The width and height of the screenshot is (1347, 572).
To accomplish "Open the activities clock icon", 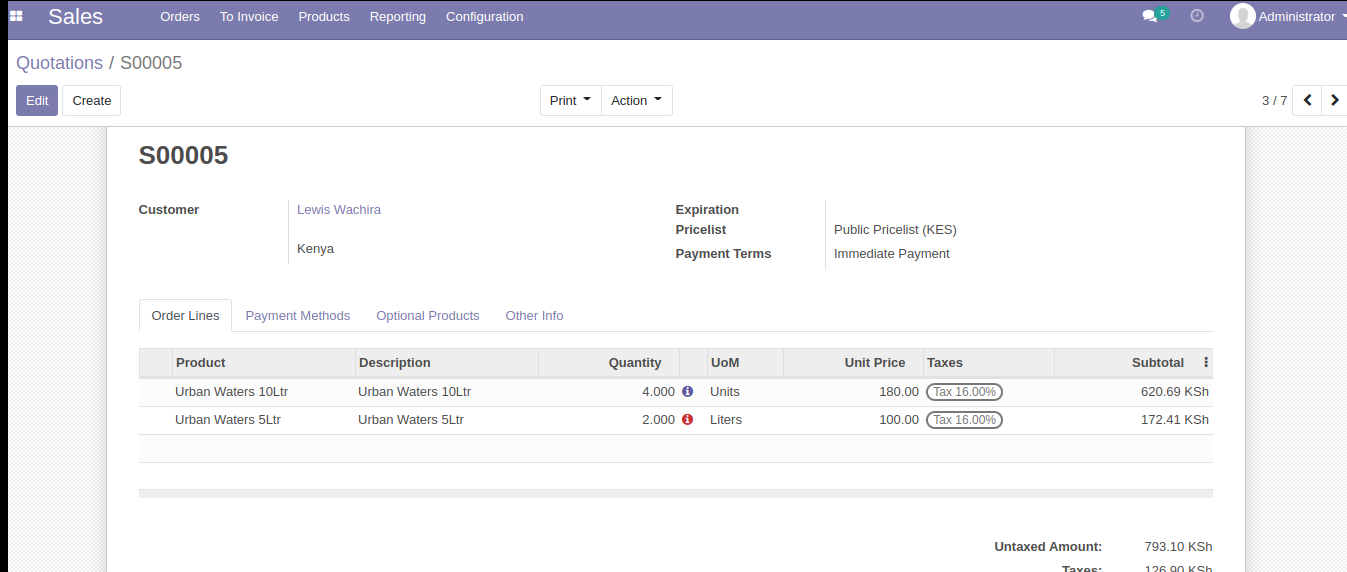I will [x=1197, y=16].
